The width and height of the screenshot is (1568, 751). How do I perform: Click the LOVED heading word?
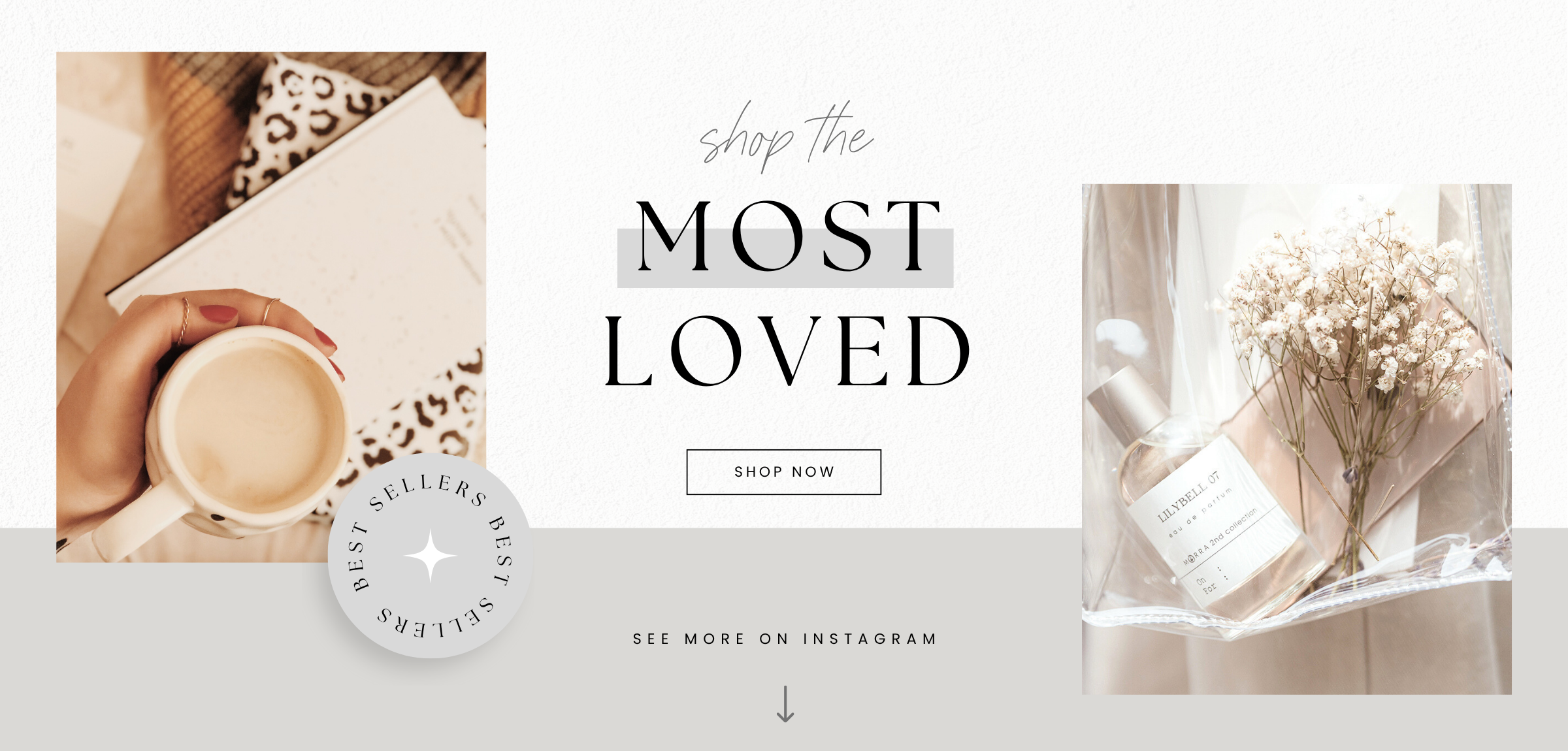pos(787,351)
